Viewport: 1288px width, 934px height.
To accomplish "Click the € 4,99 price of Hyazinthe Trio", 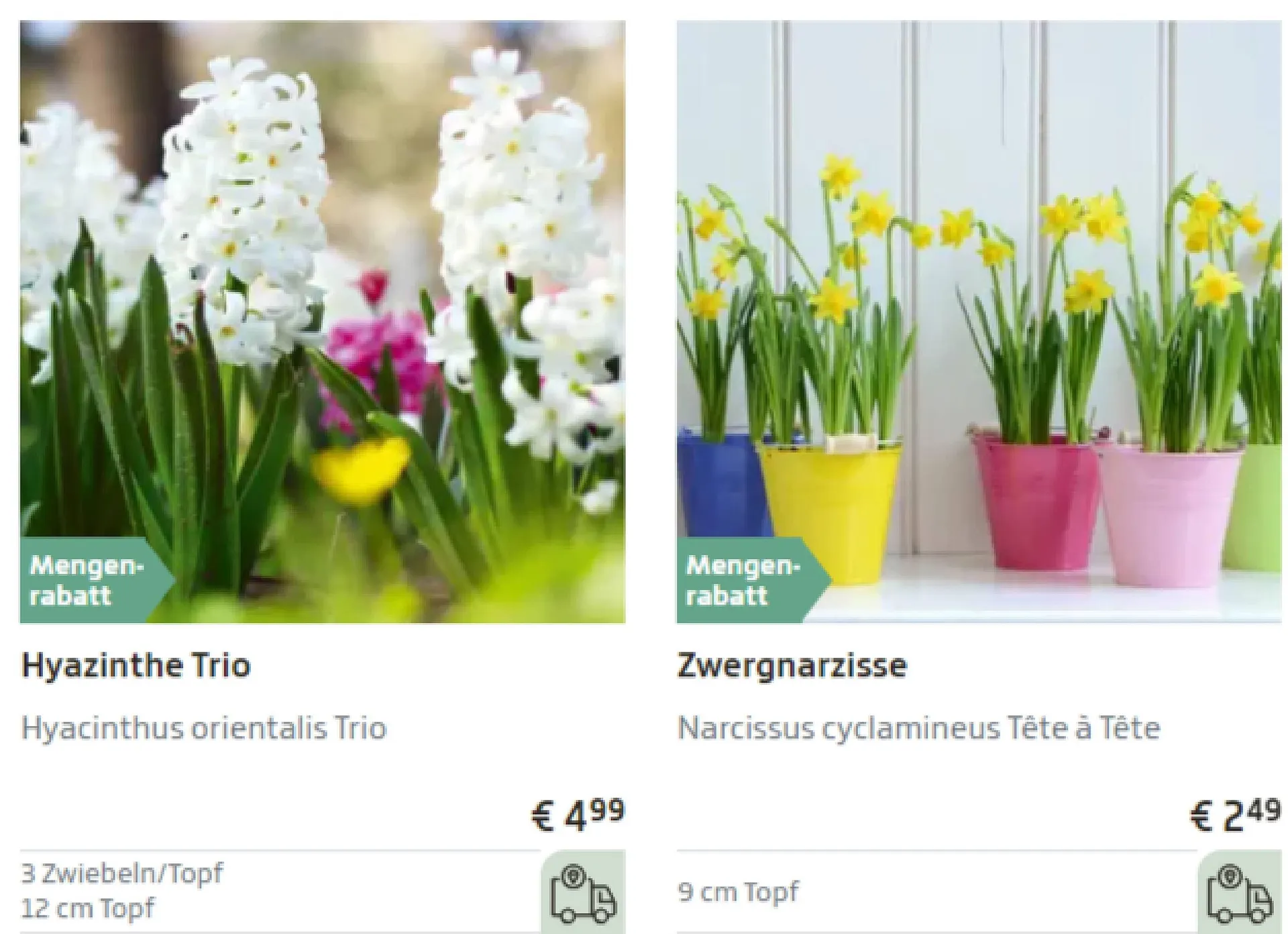I will [x=578, y=815].
